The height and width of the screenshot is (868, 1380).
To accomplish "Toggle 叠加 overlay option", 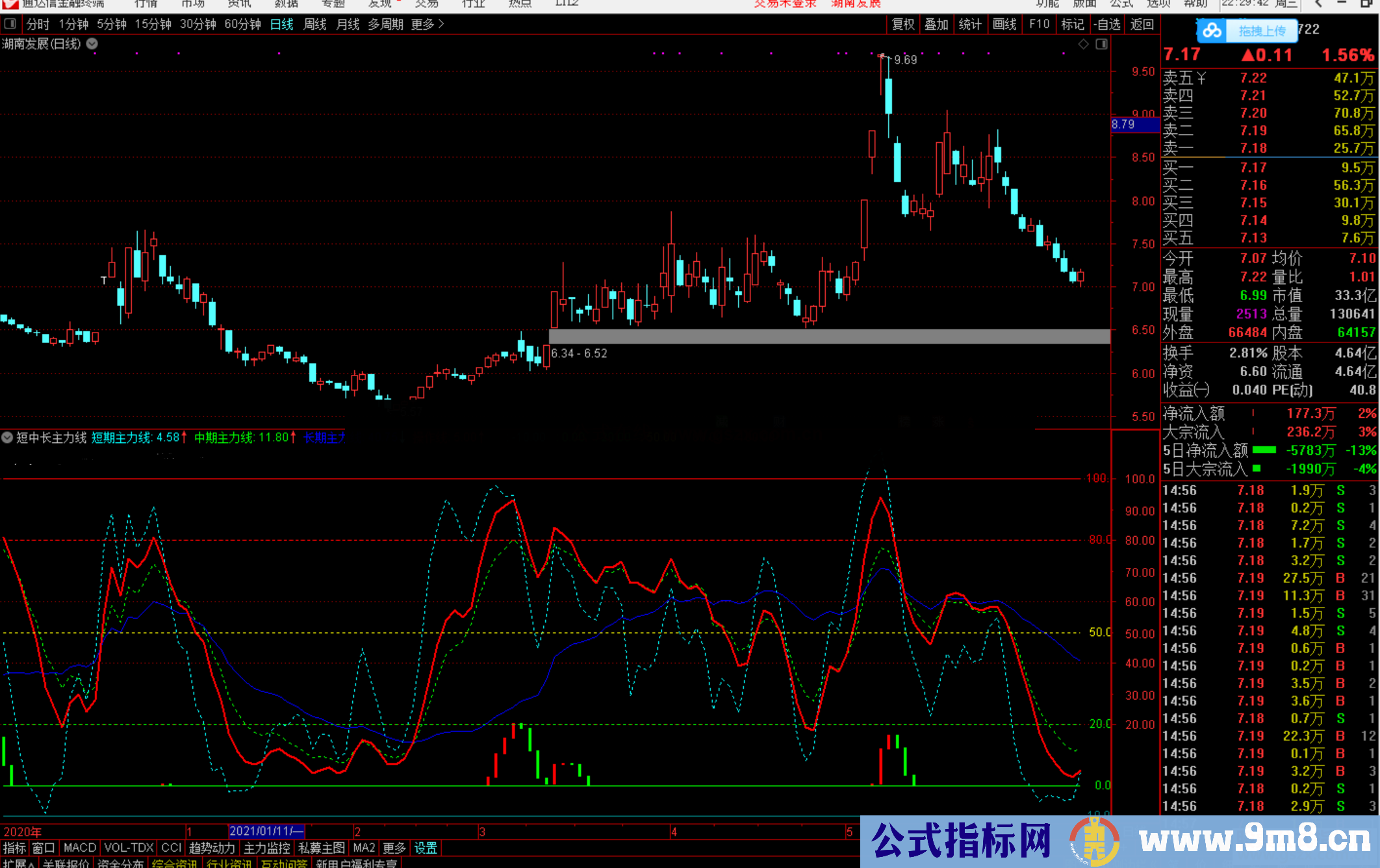I will coord(936,25).
